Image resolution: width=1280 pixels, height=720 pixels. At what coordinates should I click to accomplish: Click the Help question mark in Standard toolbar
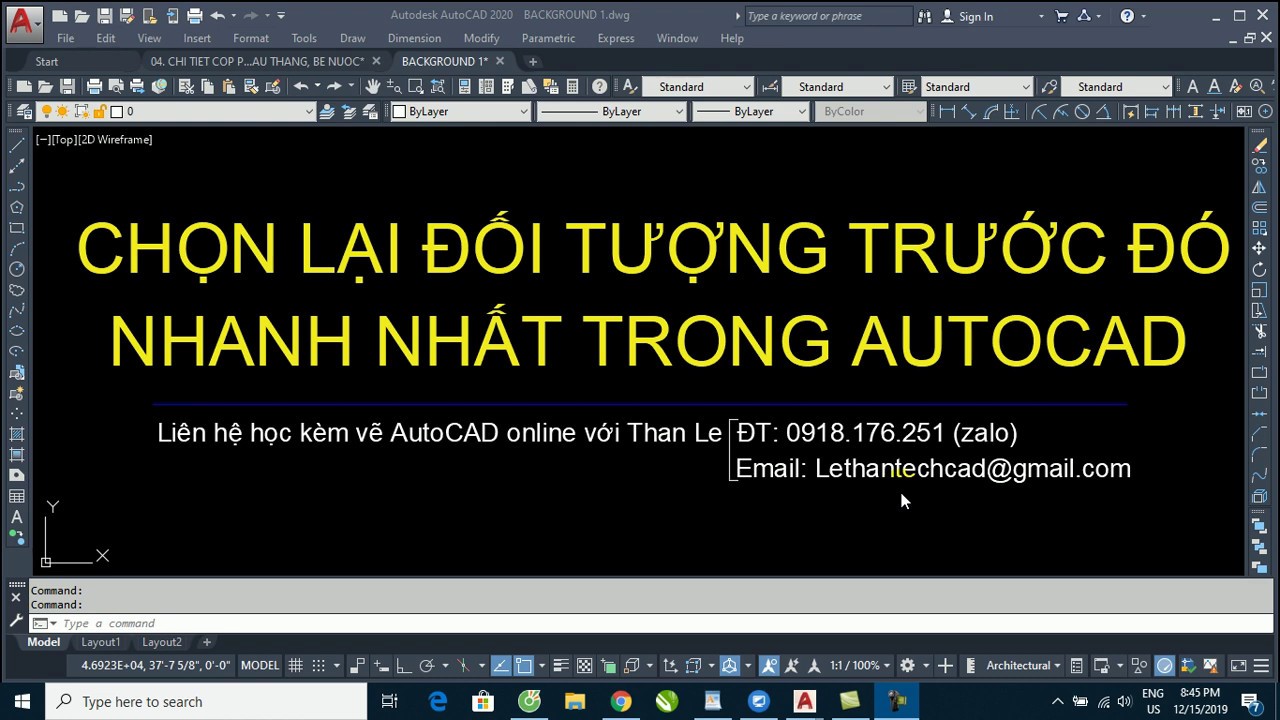tap(599, 86)
